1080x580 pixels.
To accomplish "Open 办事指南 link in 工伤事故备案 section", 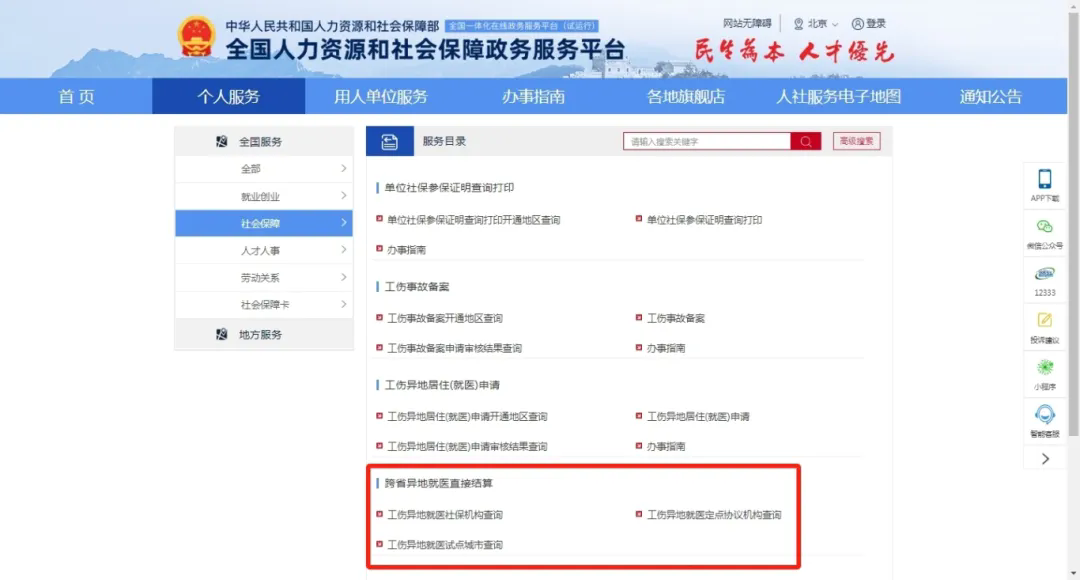I will click(x=666, y=349).
